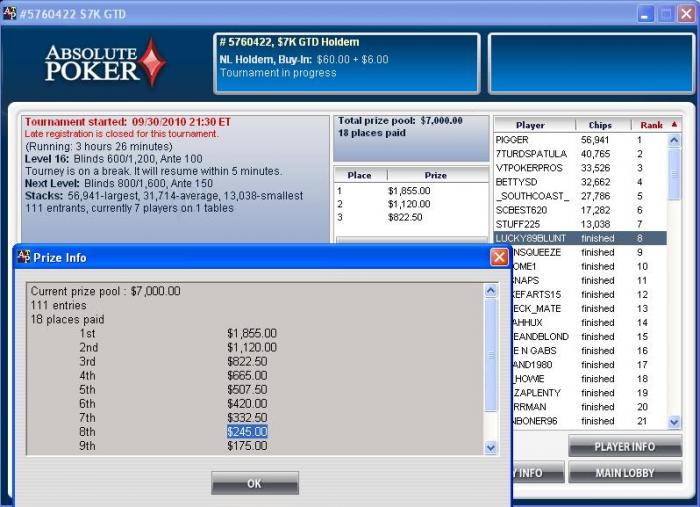Click the rank 21 finished player row
The width and height of the screenshot is (700, 507).
click(589, 421)
